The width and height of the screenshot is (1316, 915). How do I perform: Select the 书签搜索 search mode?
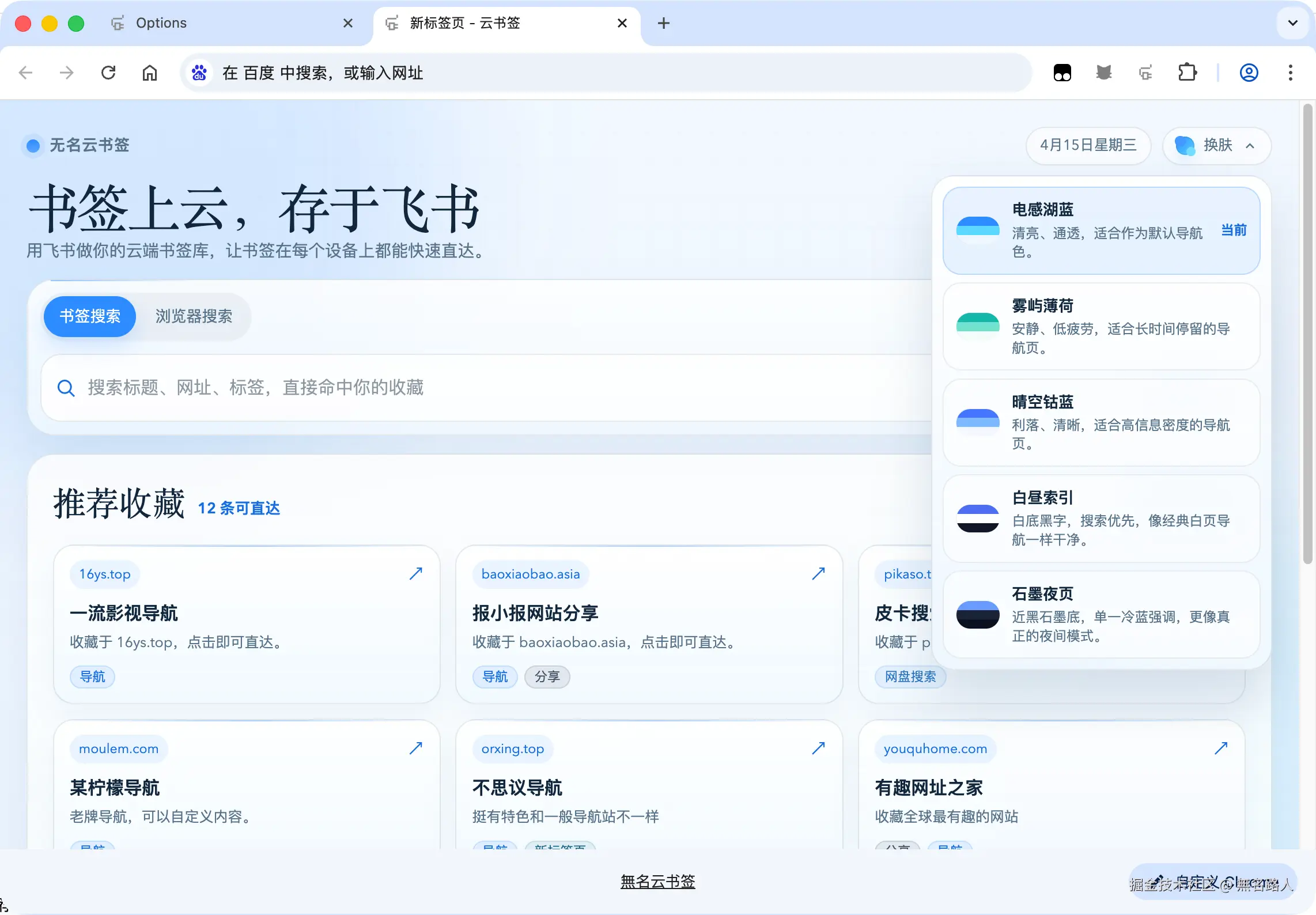click(90, 316)
